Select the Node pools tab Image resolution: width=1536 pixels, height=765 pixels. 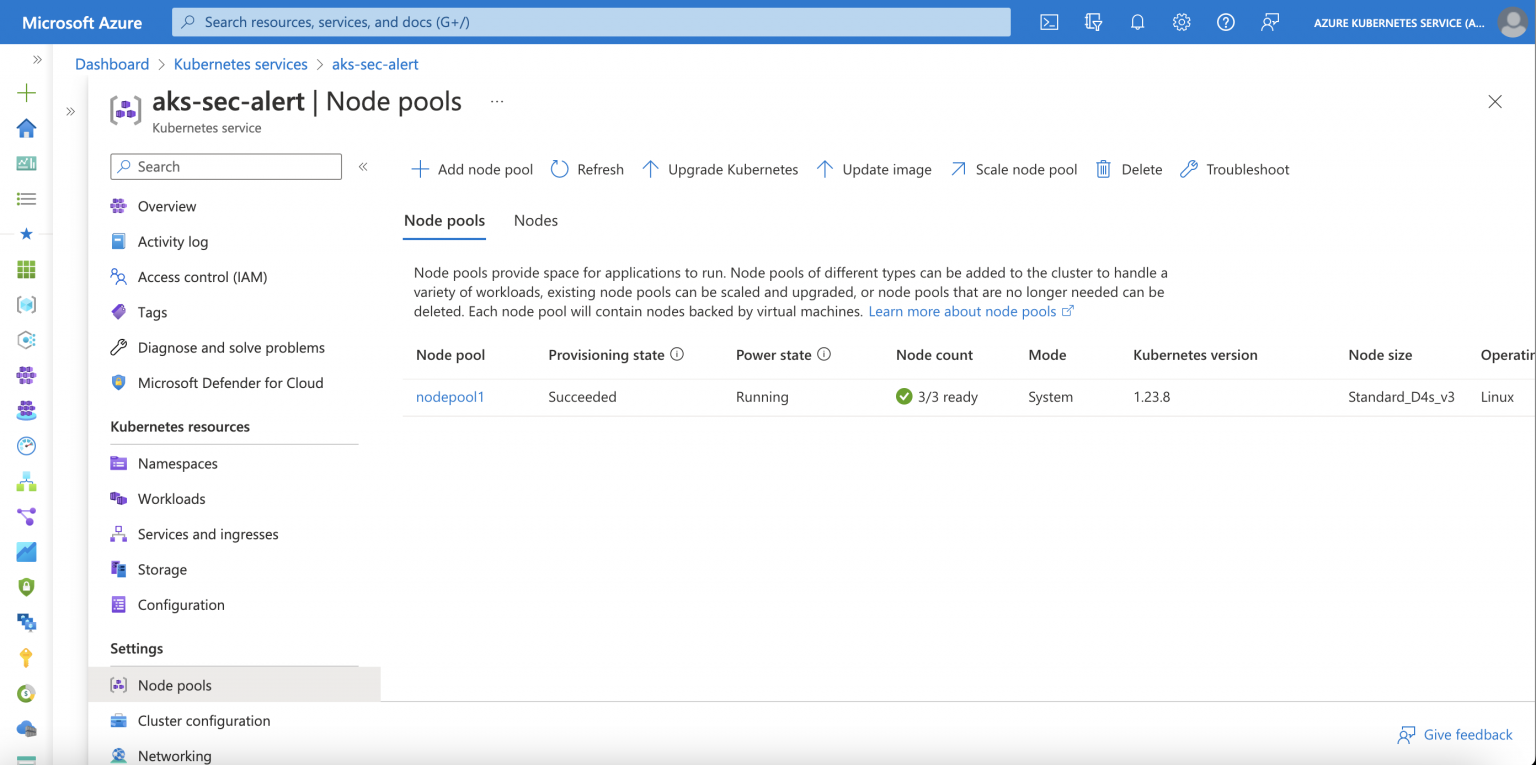tap(444, 220)
